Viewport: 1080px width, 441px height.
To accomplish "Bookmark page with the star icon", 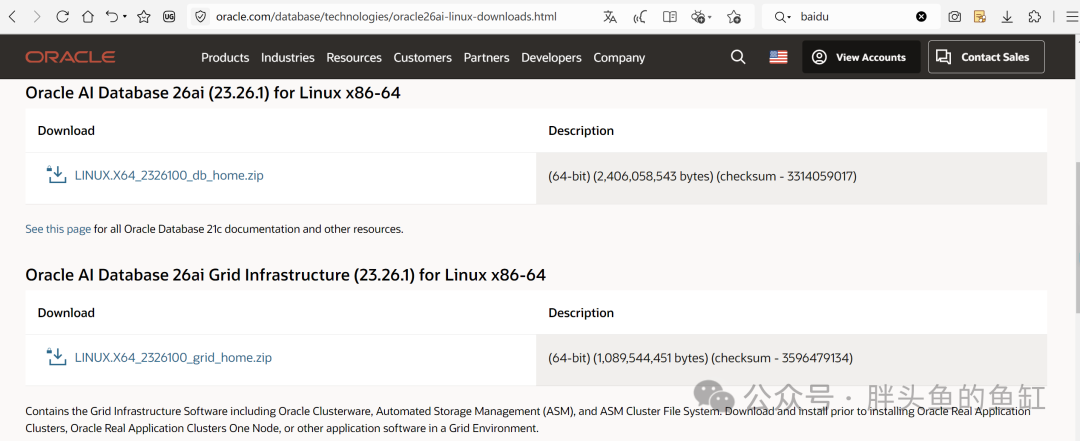I will click(143, 17).
